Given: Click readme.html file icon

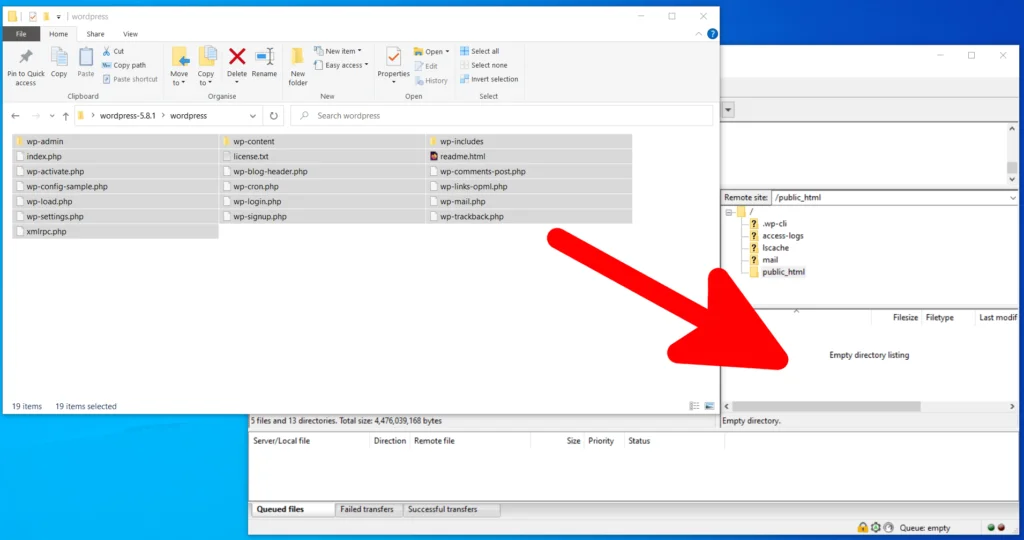Looking at the screenshot, I should point(434,157).
